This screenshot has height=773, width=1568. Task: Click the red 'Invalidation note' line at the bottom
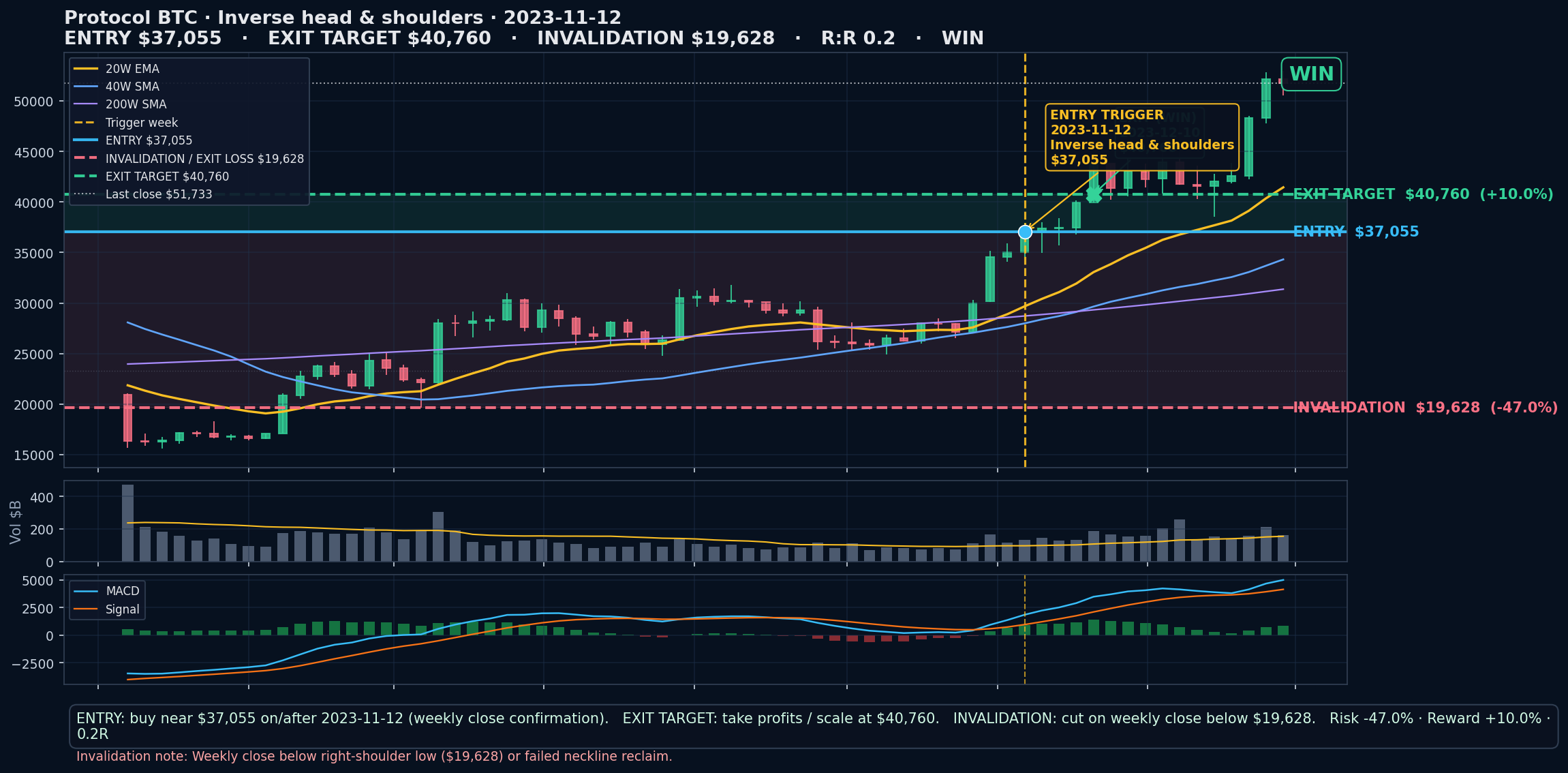pos(374,757)
